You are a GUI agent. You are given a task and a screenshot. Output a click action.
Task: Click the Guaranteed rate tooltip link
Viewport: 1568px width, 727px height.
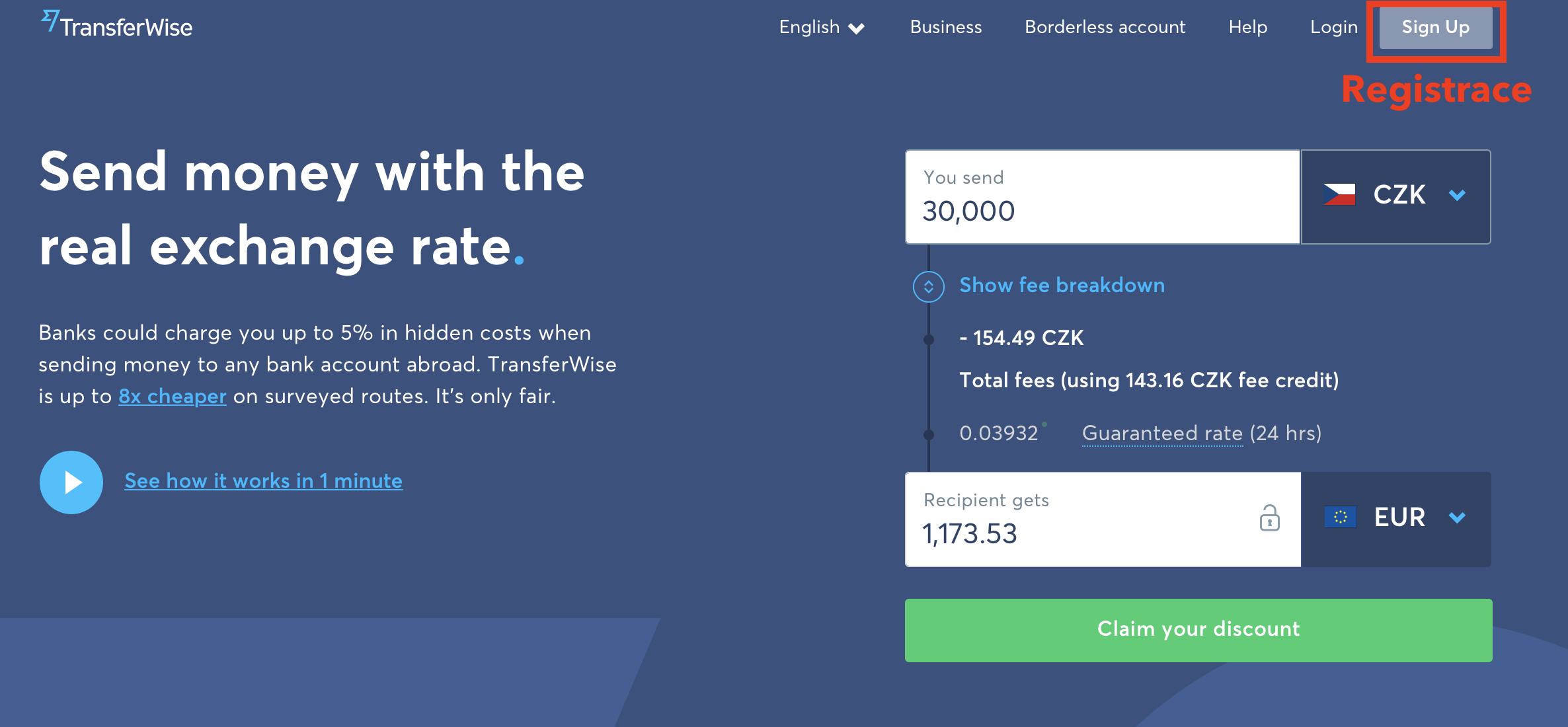pyautogui.click(x=1162, y=434)
